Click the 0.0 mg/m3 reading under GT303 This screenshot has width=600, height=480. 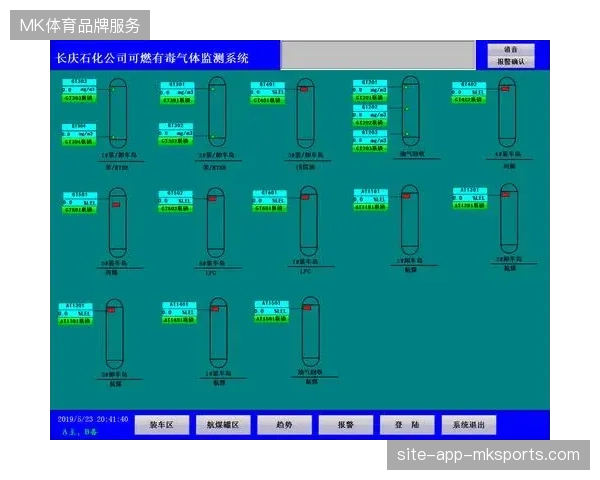click(x=79, y=90)
